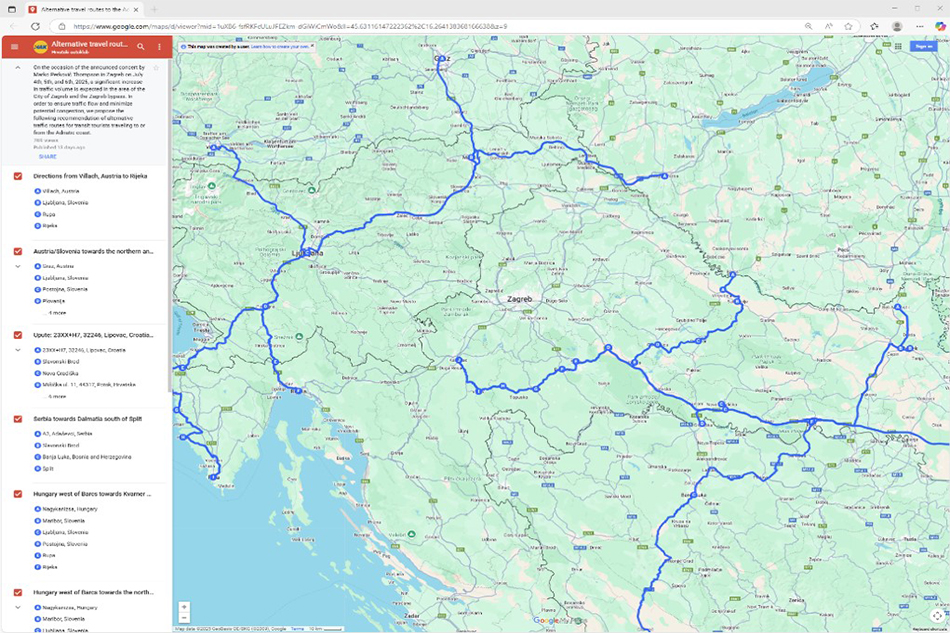Expand Hungary towards the north layer list

[18, 608]
